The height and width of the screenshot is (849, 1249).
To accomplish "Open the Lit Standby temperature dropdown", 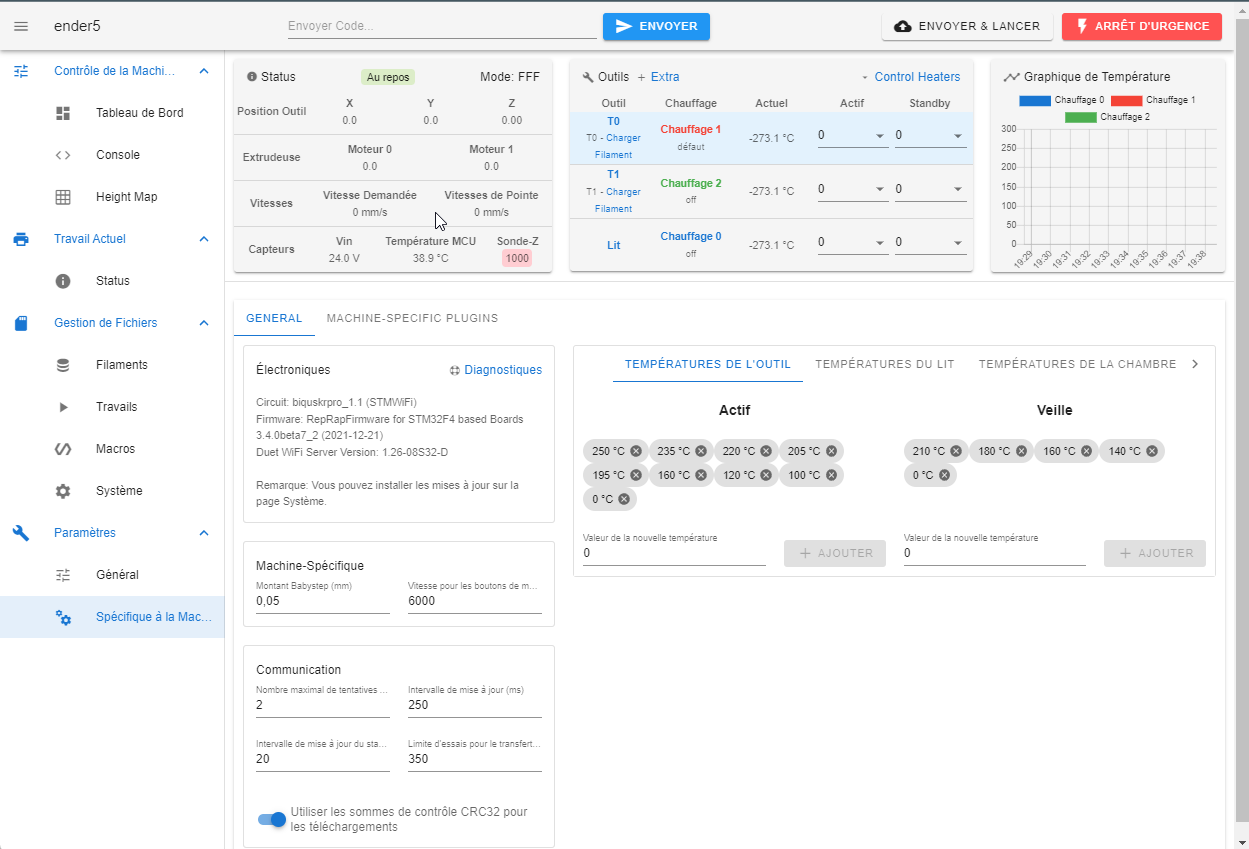I will [930, 242].
